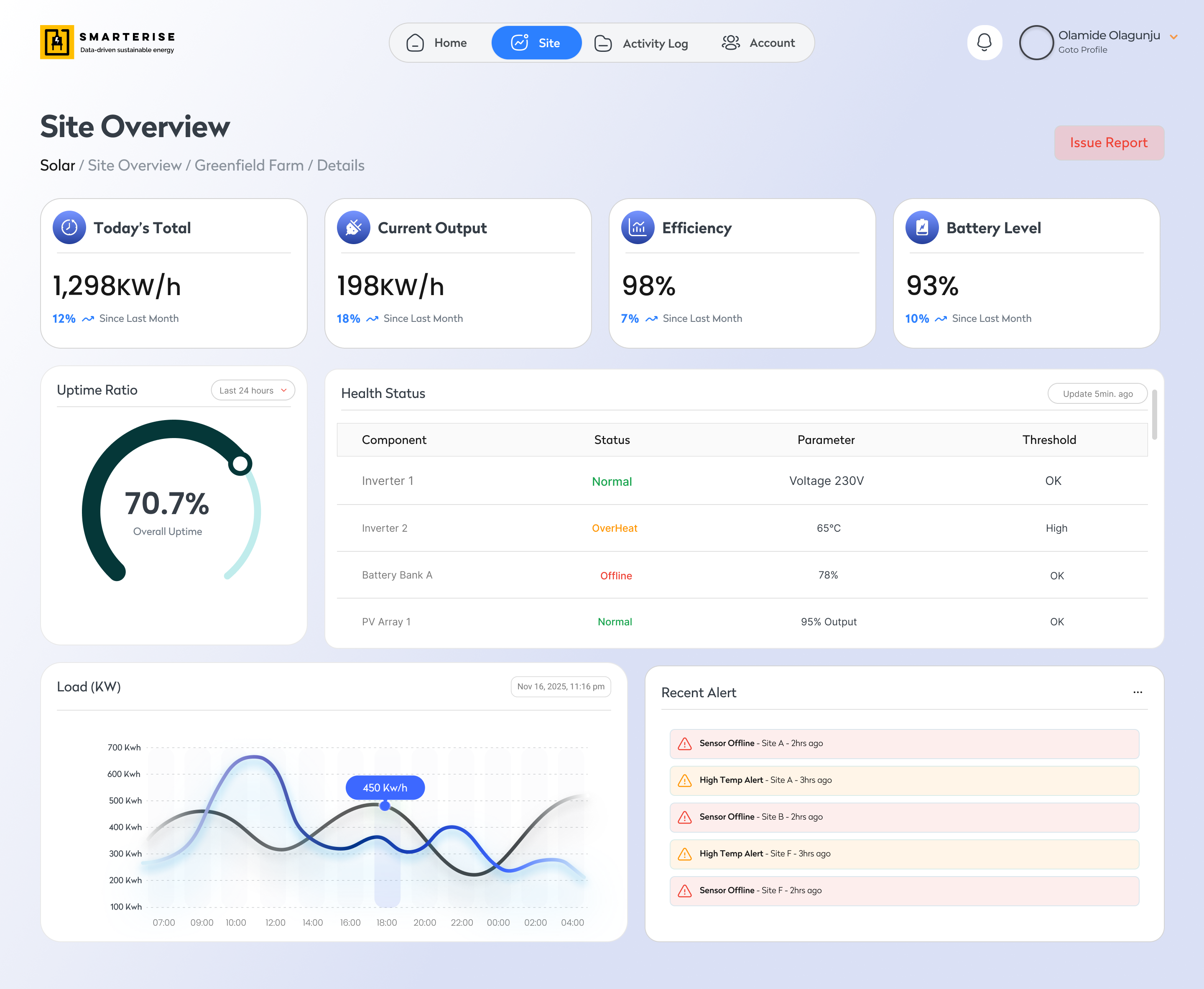Click the blue data point at 18:00
This screenshot has height=989, width=1204.
(x=385, y=805)
